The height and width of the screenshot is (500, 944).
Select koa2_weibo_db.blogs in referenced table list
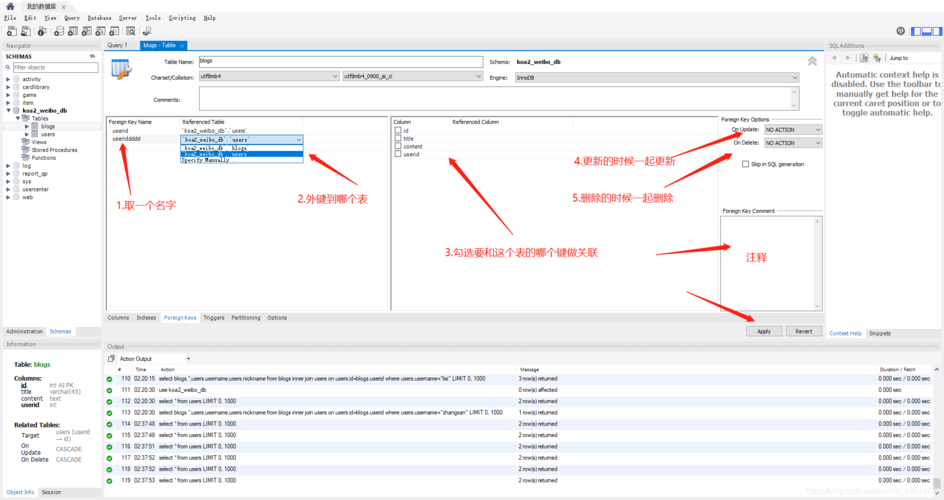coord(241,148)
